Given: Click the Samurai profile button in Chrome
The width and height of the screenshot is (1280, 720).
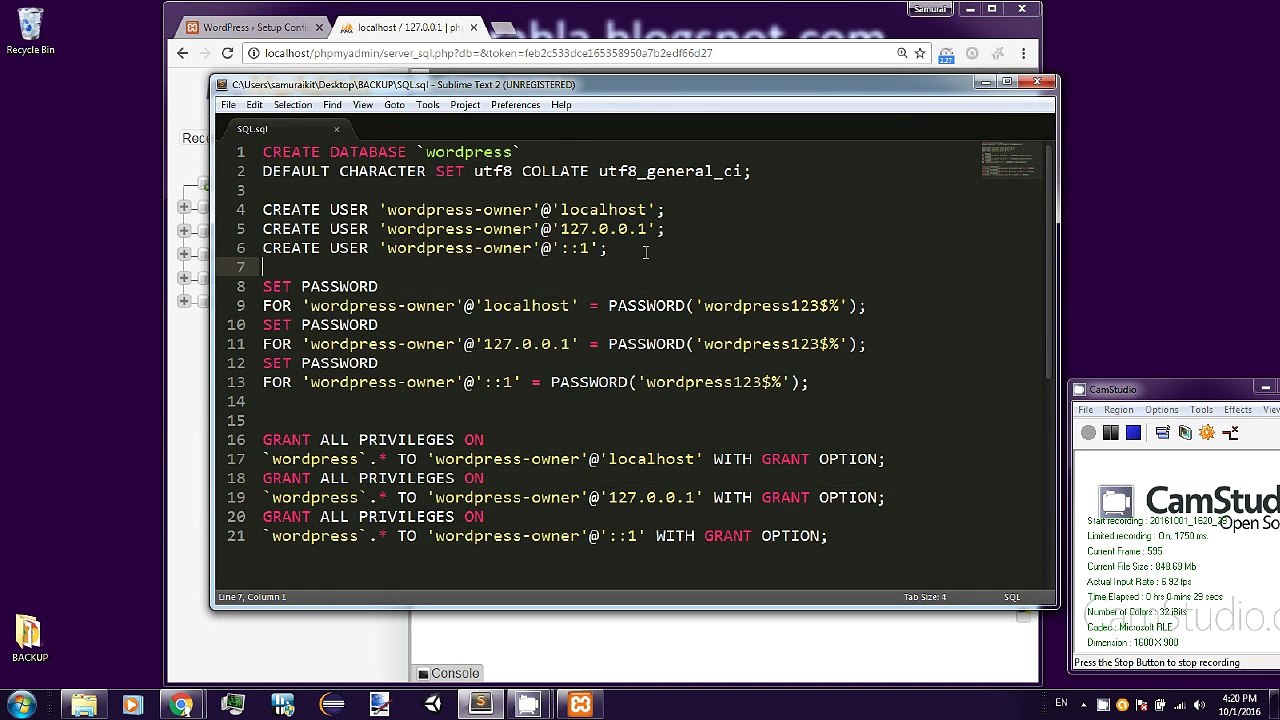Looking at the screenshot, I should point(930,9).
